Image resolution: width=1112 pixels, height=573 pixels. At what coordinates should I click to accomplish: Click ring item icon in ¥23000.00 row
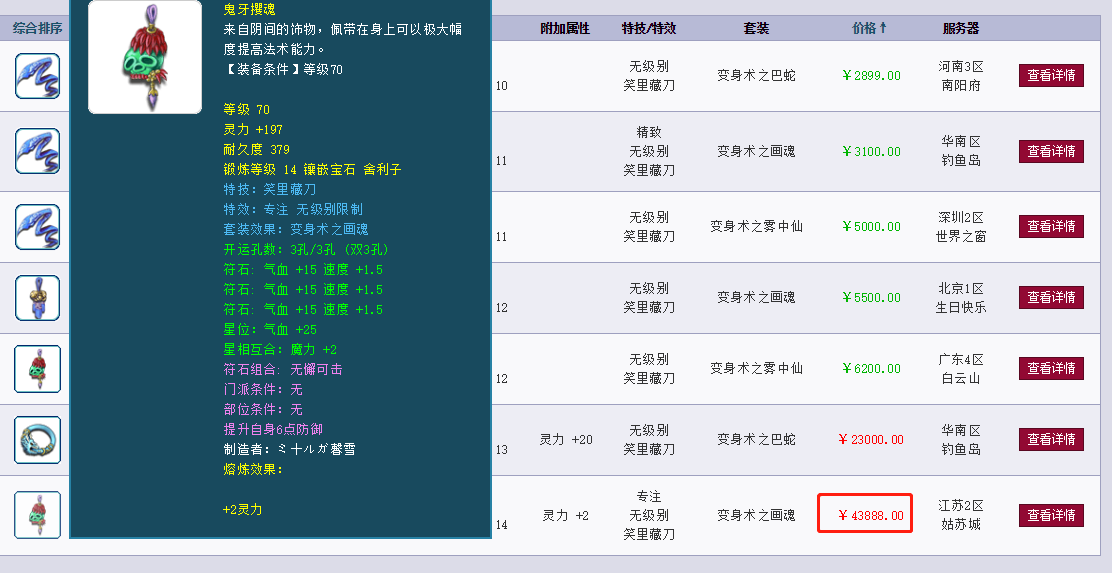coord(38,440)
